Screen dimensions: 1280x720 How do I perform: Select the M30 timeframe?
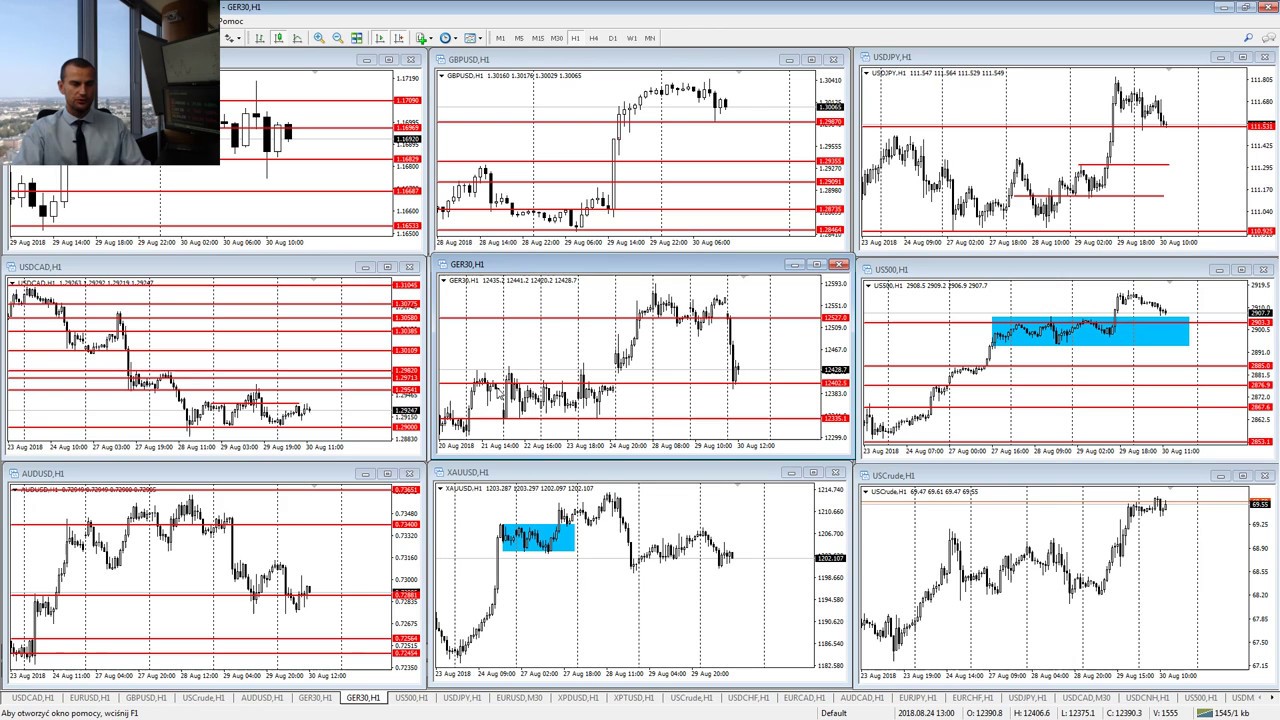coord(557,38)
